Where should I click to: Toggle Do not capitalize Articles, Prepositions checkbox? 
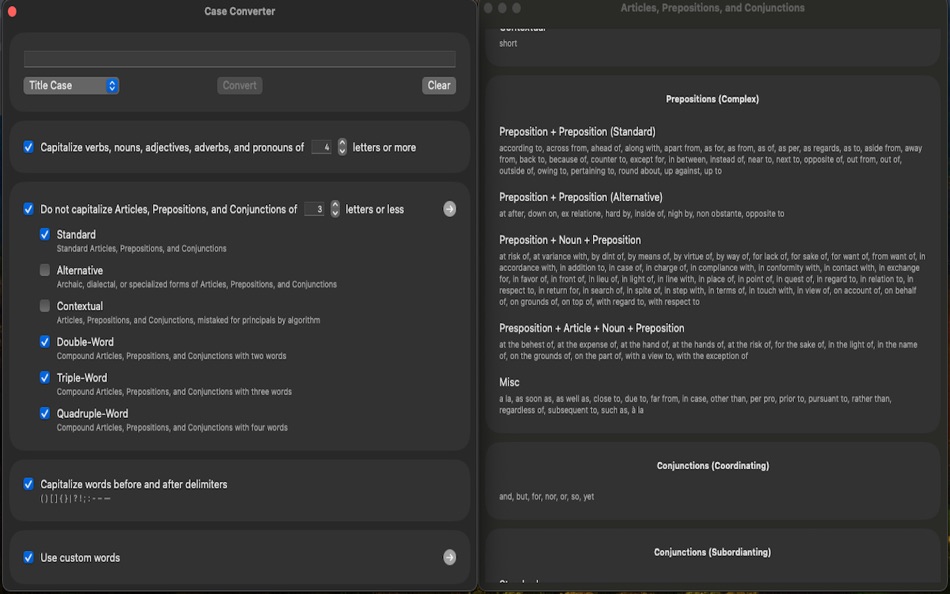(x=28, y=209)
